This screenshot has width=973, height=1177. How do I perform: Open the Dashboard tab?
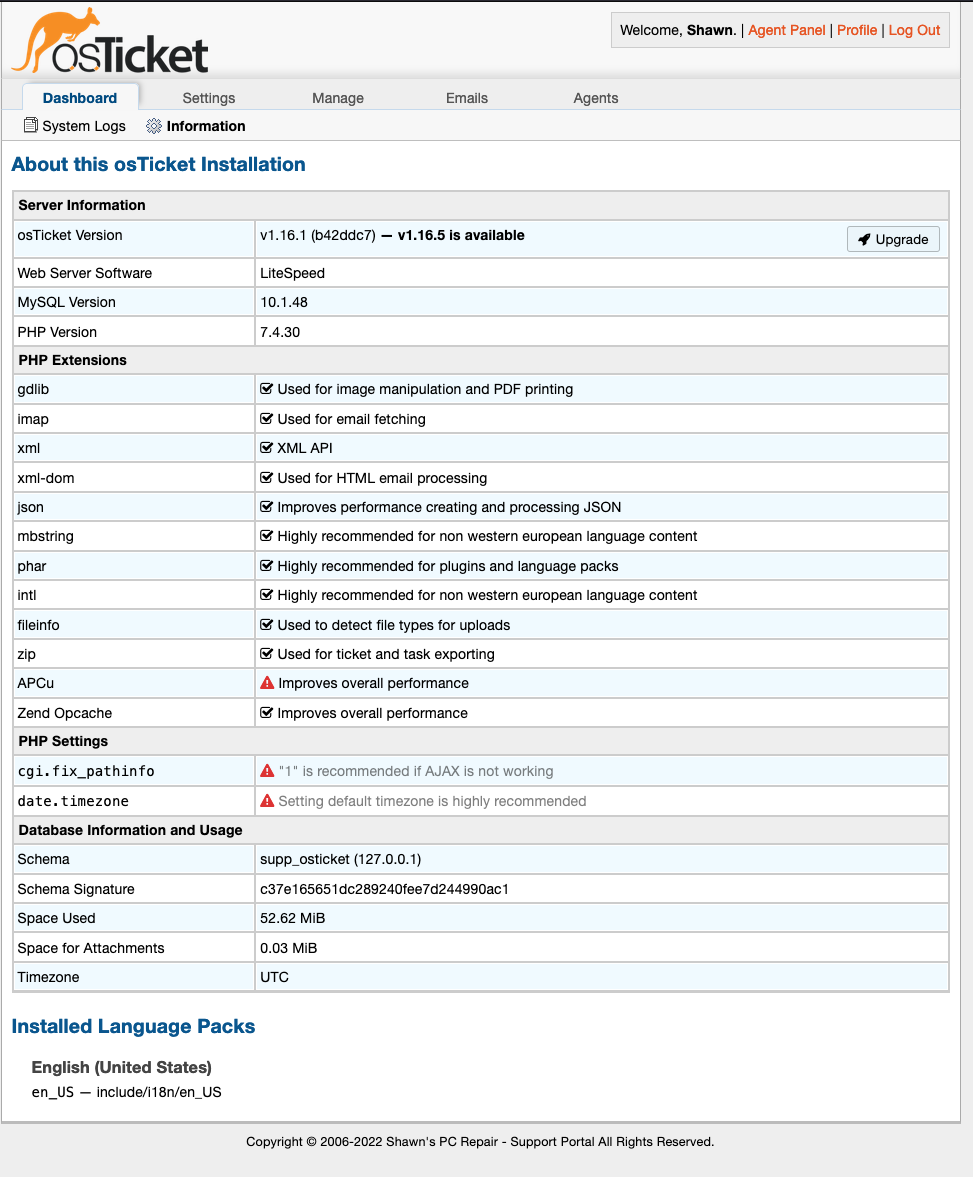pyautogui.click(x=80, y=98)
